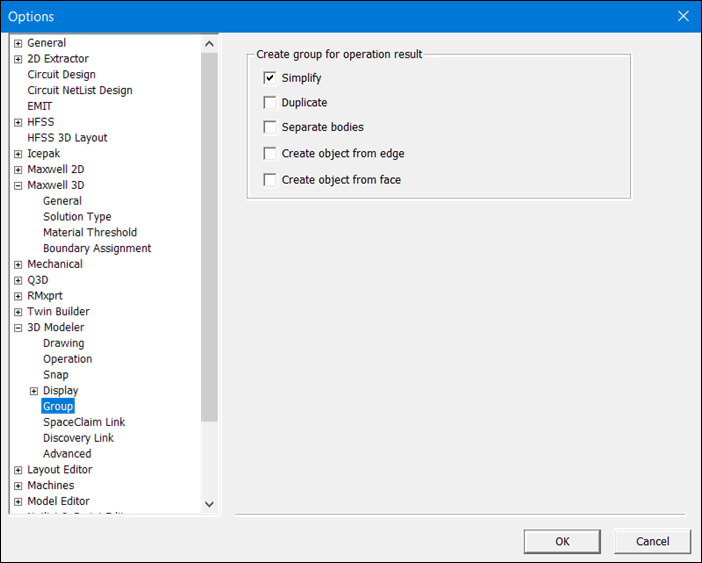This screenshot has height=563, width=702.
Task: Select Circuit NetList Design item
Action: pyautogui.click(x=80, y=90)
